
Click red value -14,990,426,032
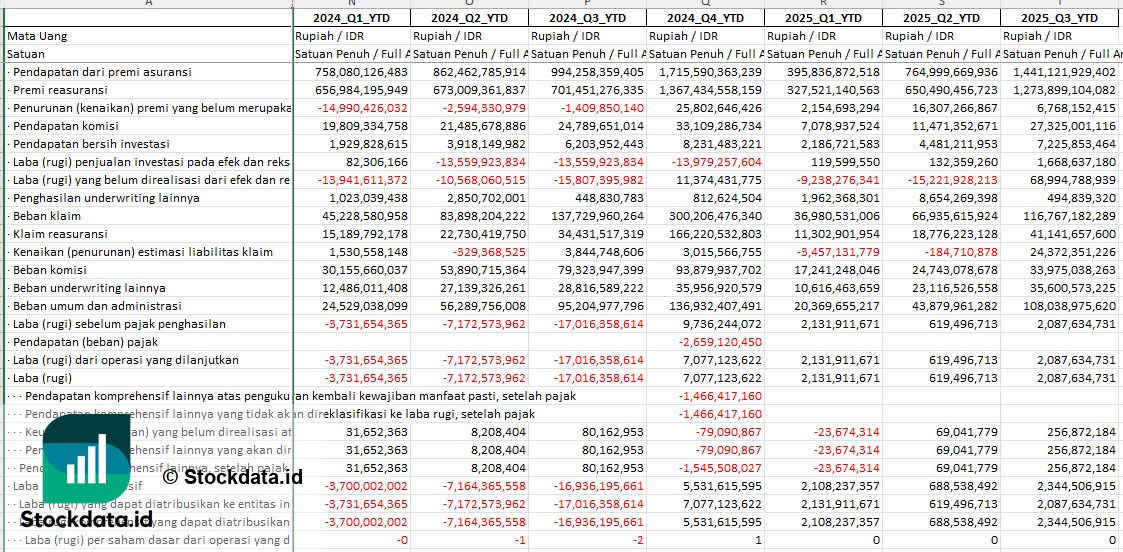pos(363,107)
